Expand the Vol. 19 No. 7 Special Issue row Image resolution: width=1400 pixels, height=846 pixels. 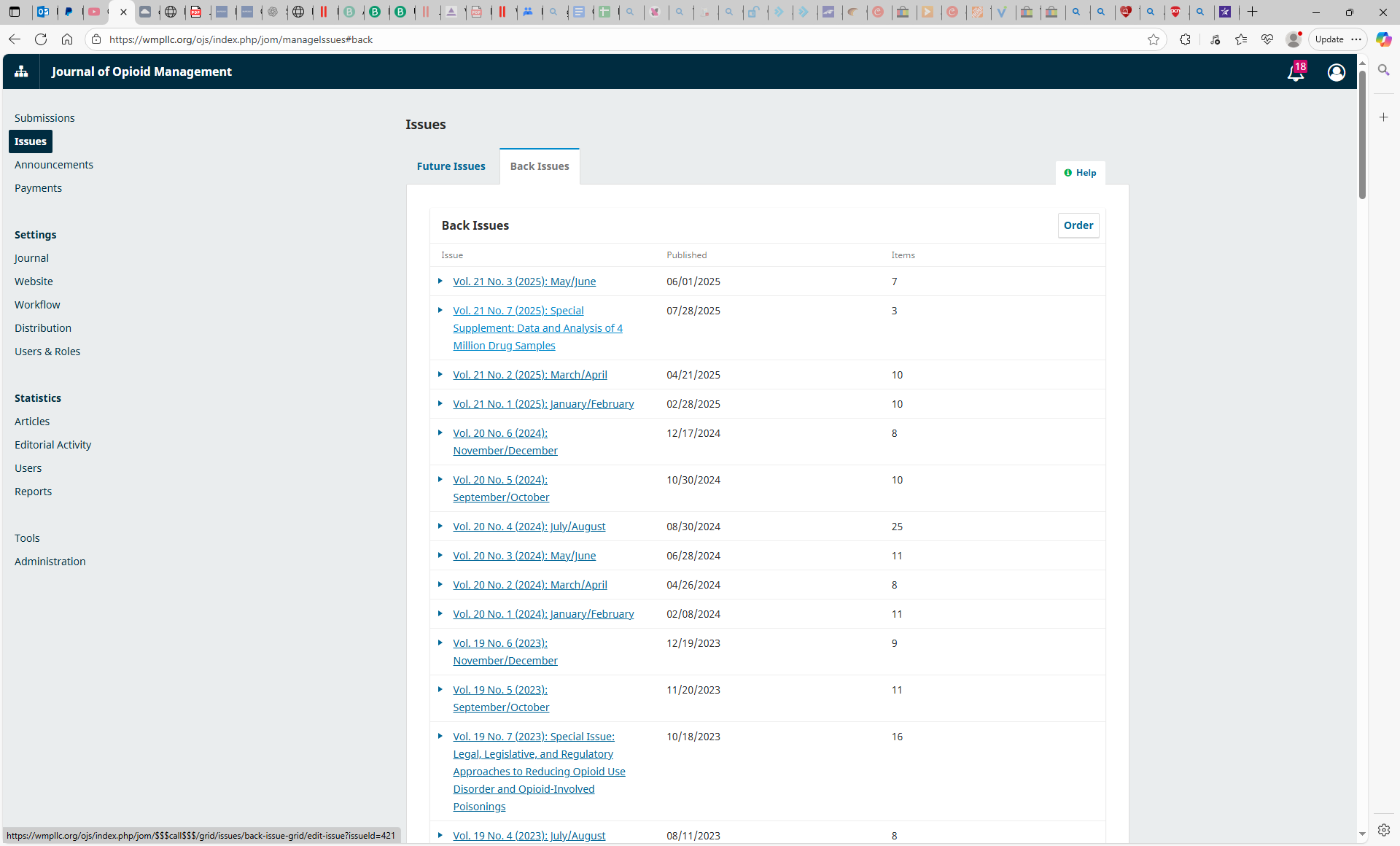click(440, 736)
